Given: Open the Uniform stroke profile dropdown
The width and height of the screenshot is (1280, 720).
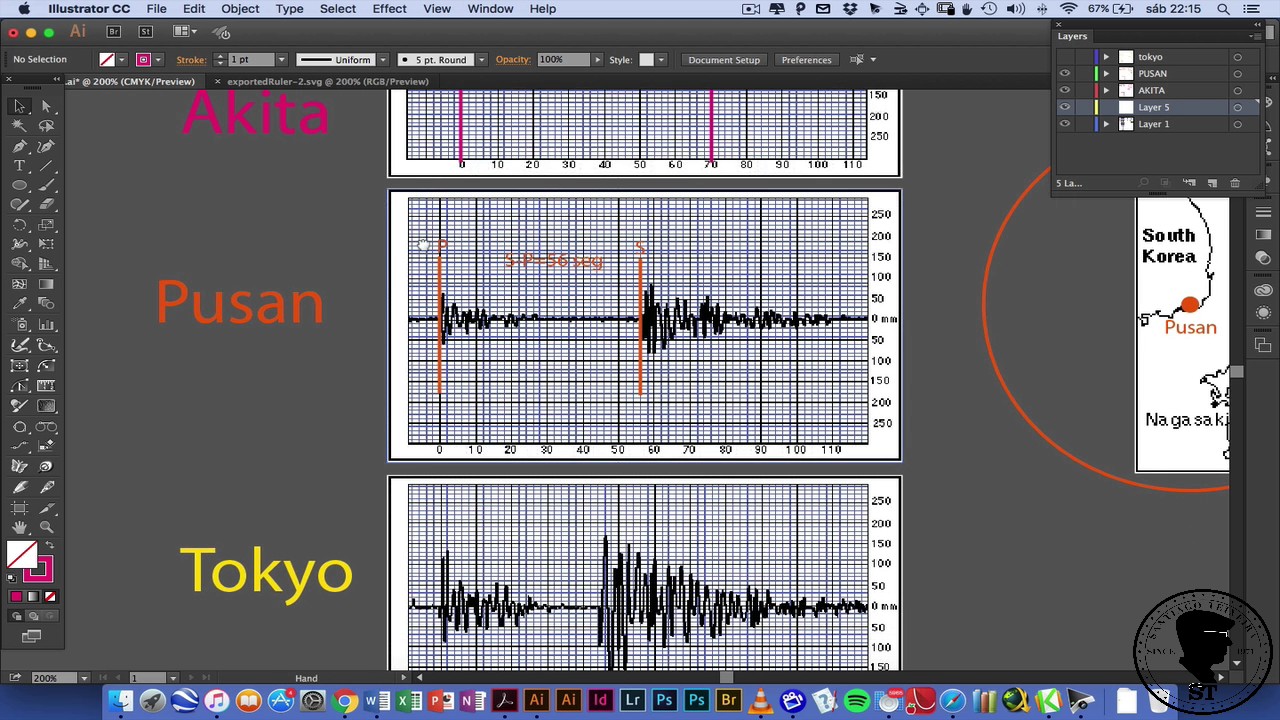Looking at the screenshot, I should pos(381,60).
